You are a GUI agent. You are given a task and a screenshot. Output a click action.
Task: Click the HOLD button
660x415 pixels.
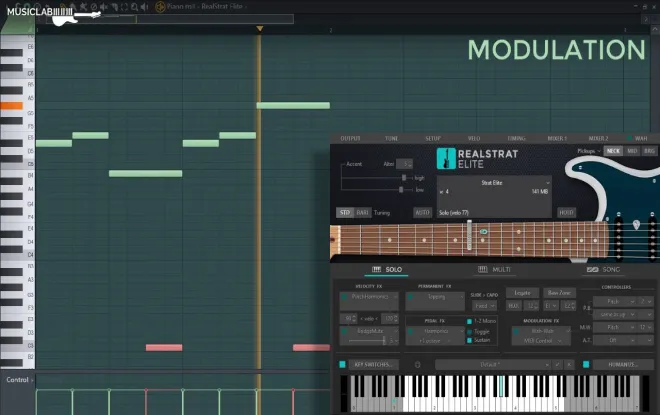[567, 213]
